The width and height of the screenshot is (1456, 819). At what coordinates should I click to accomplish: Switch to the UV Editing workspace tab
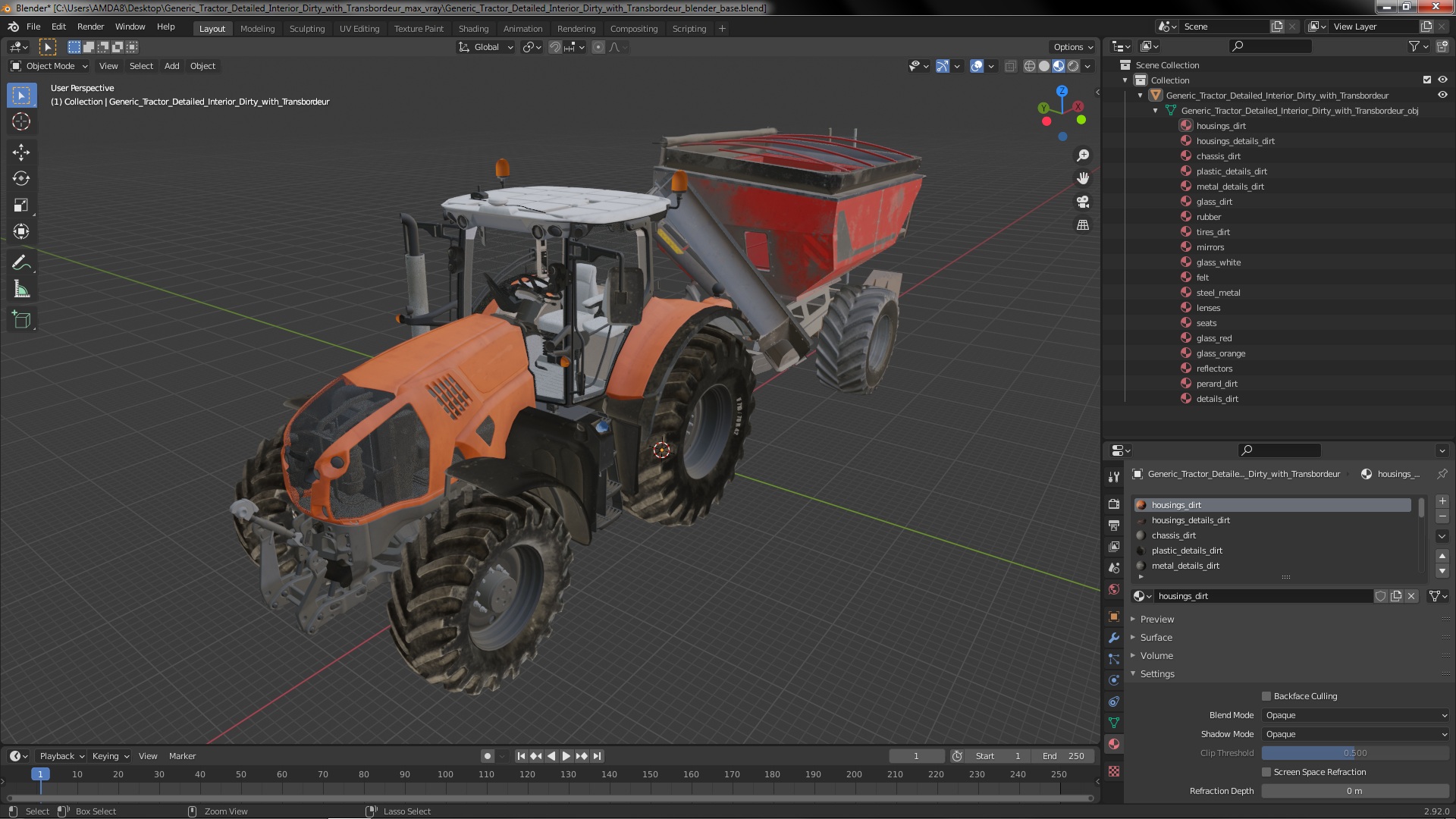(x=359, y=29)
